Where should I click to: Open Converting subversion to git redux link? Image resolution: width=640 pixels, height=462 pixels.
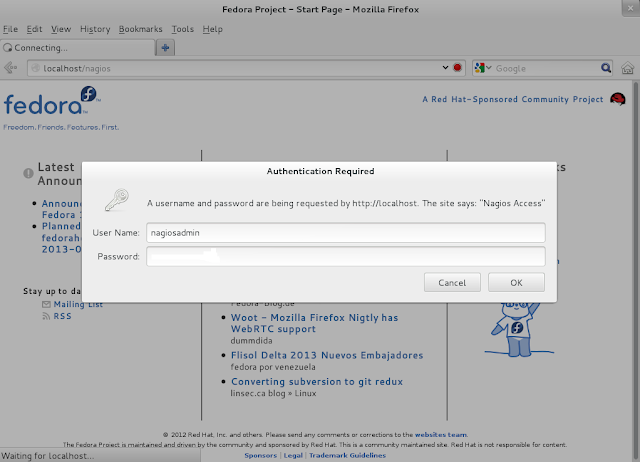(x=317, y=382)
